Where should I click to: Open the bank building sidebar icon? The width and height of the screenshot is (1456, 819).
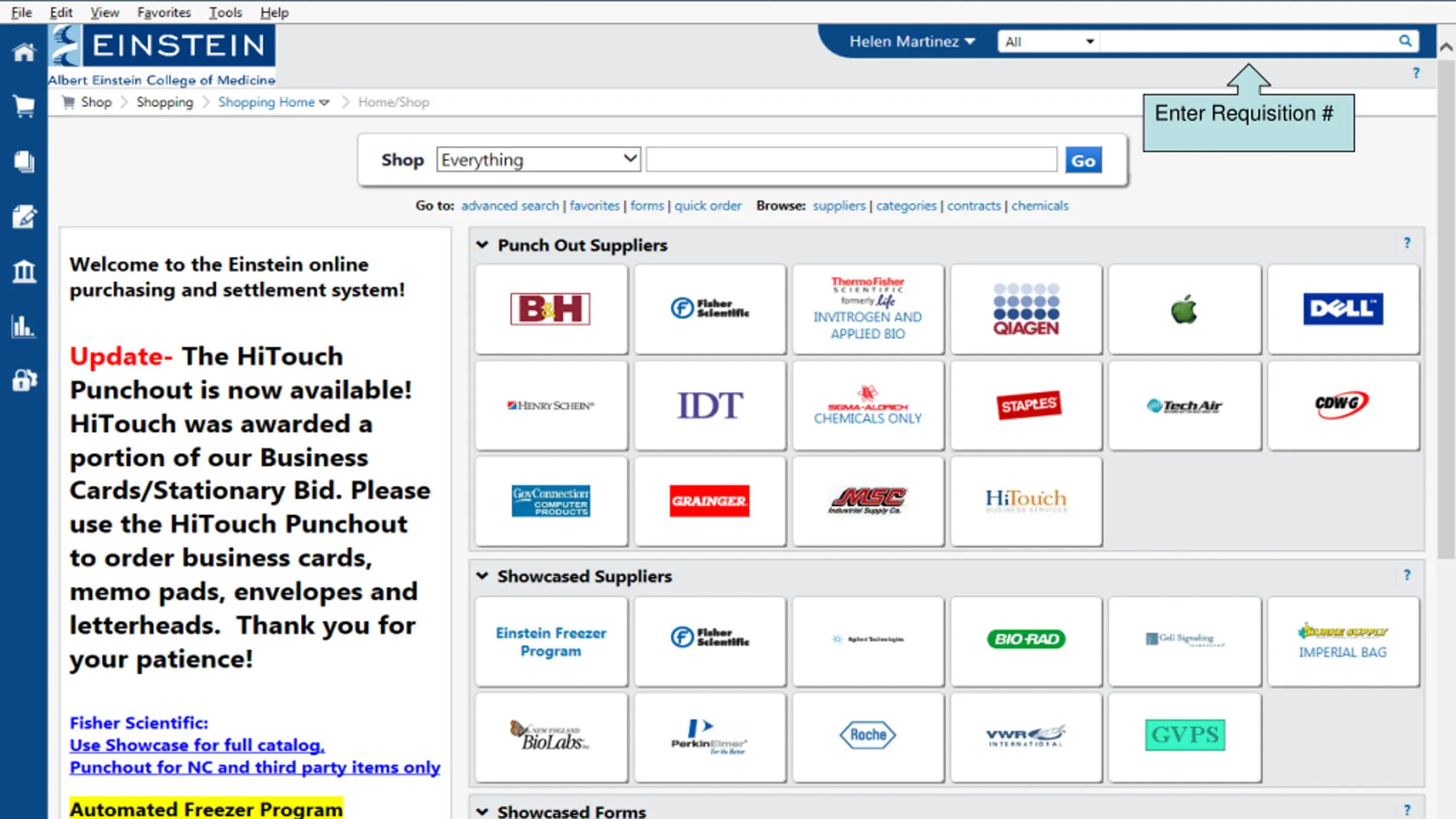[x=24, y=271]
